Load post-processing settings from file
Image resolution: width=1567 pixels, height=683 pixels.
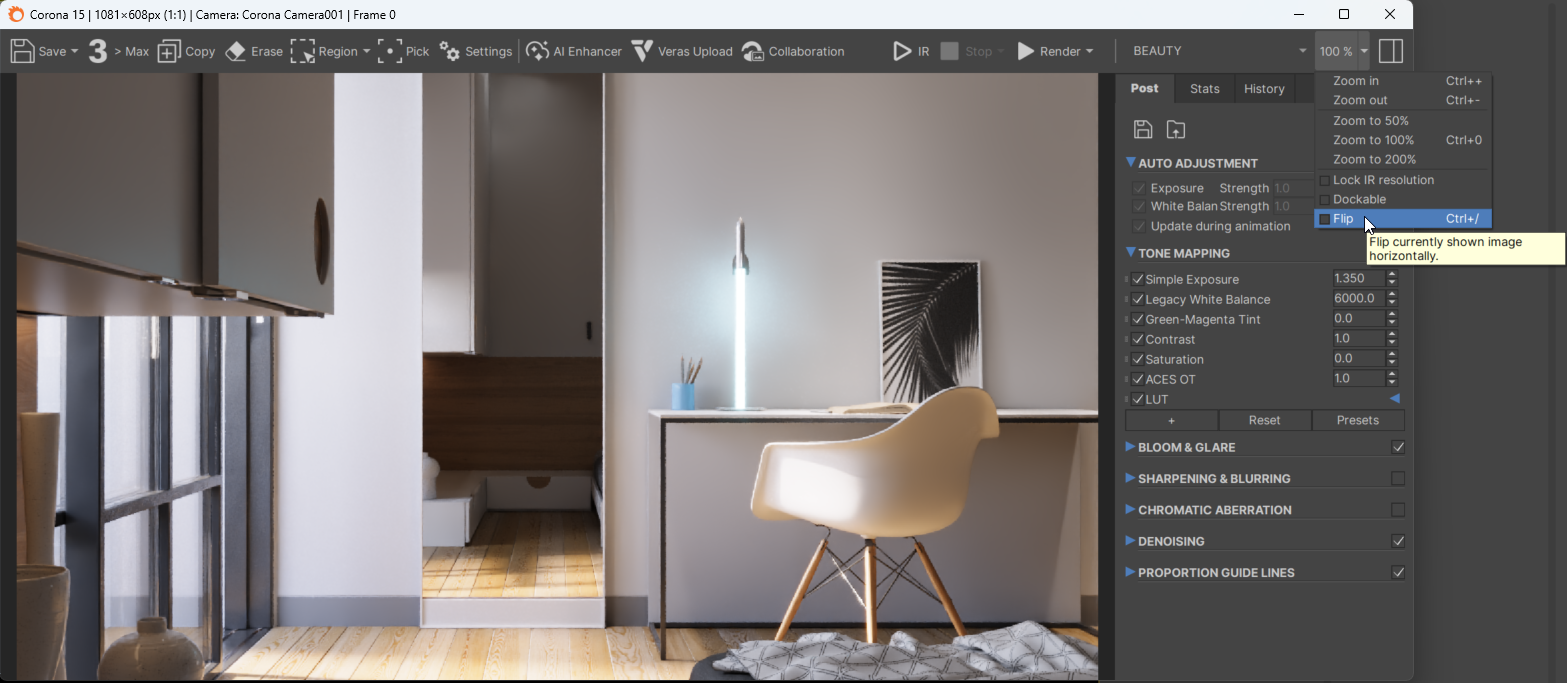pos(1176,129)
